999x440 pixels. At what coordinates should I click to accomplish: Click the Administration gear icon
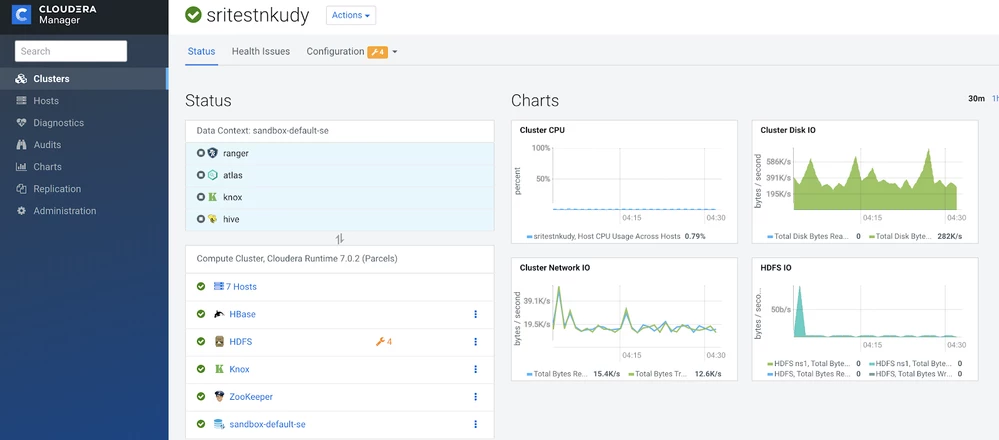click(21, 211)
